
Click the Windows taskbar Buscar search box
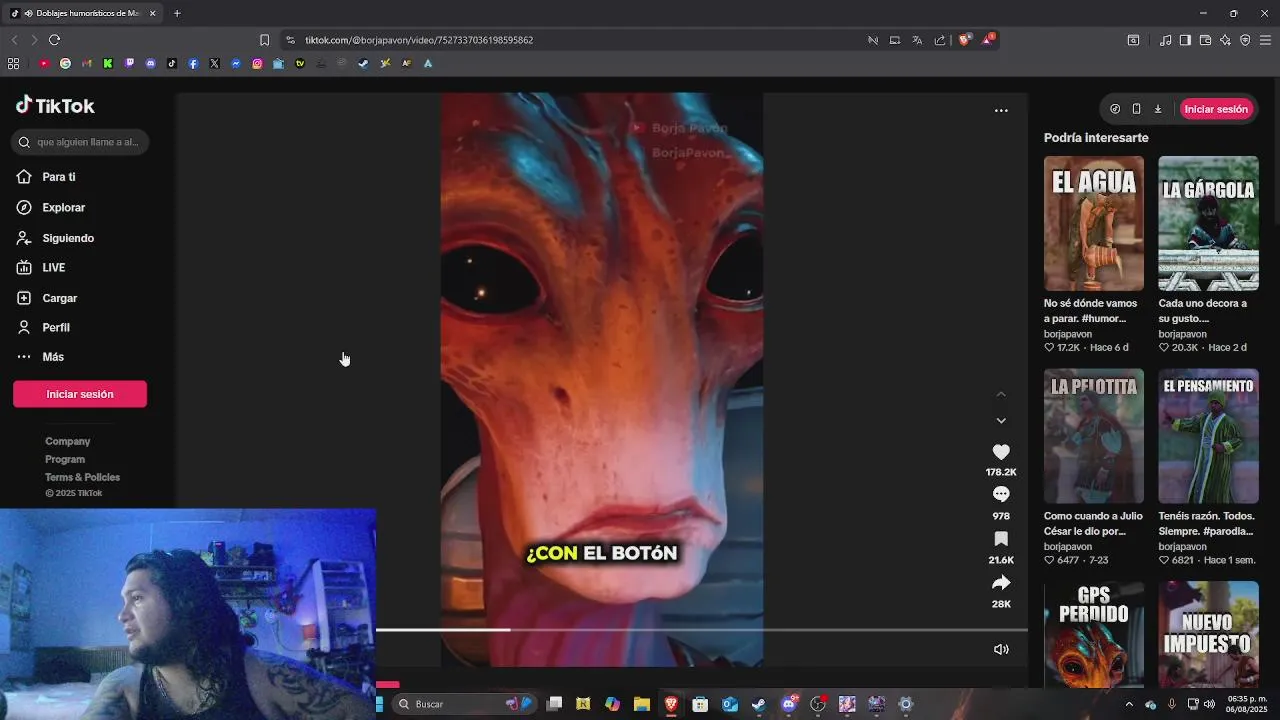coord(463,704)
